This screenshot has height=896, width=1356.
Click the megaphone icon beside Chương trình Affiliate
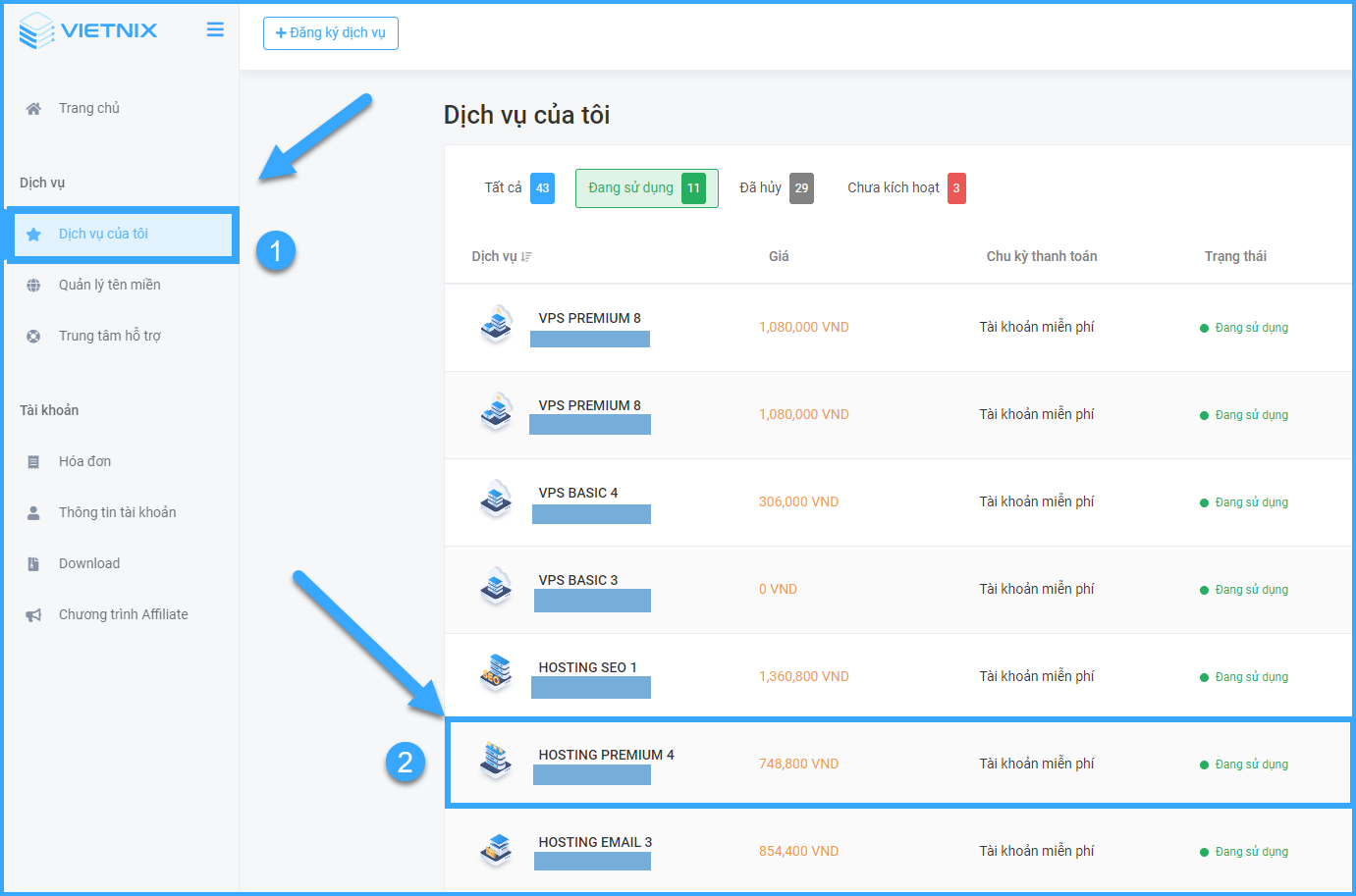click(33, 615)
